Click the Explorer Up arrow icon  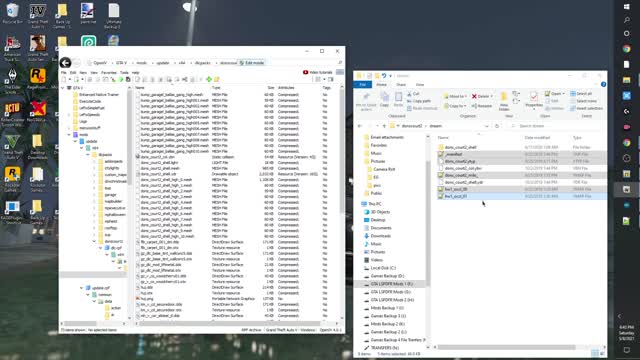pyautogui.click(x=384, y=126)
